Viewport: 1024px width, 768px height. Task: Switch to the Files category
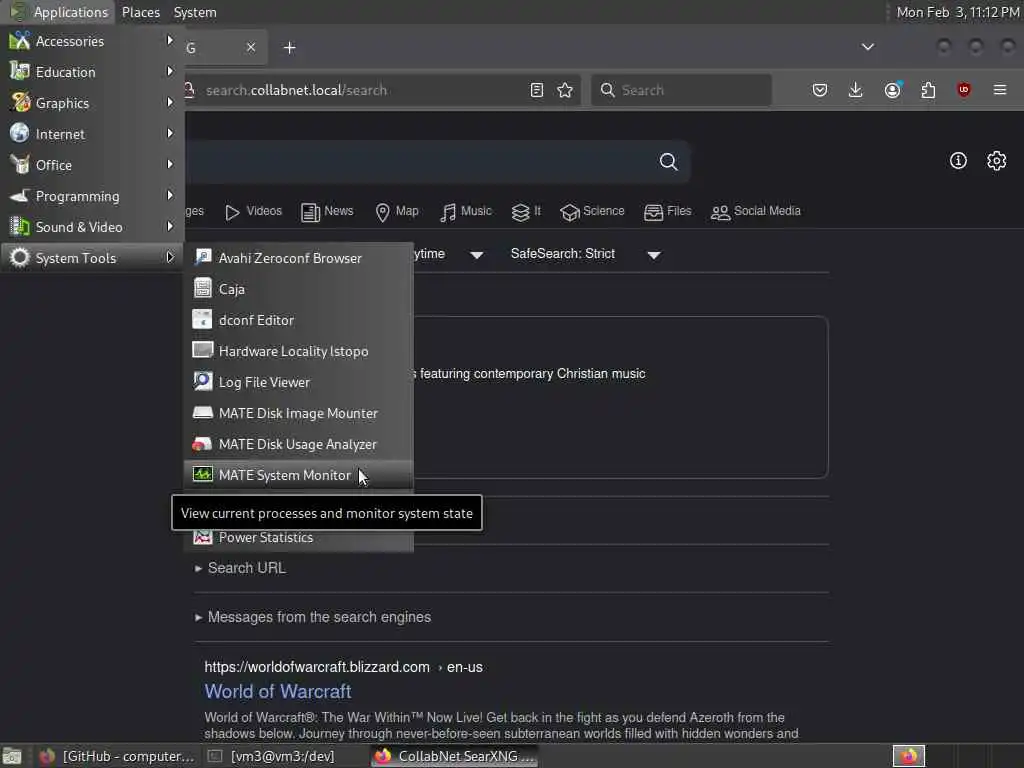667,212
